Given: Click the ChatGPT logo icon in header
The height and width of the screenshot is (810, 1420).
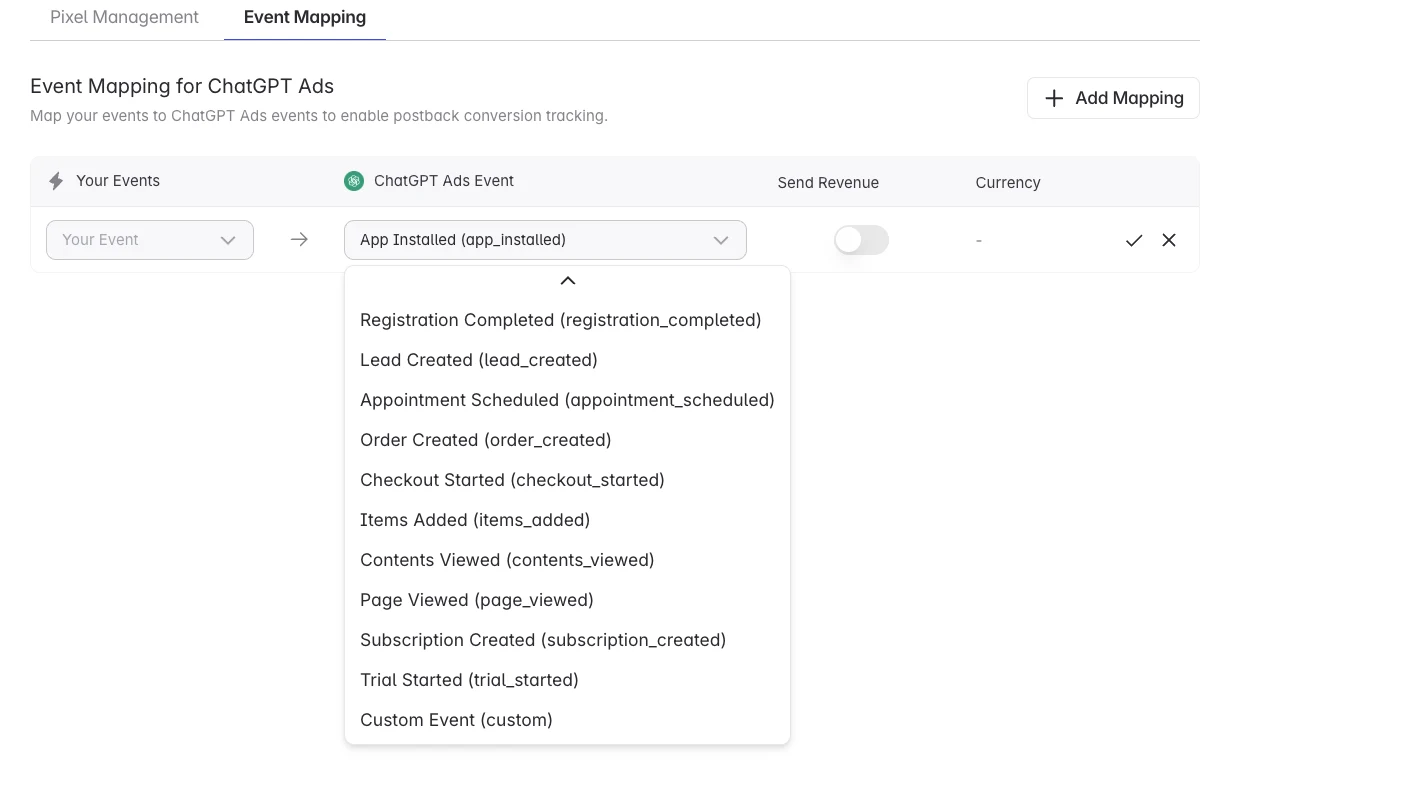Looking at the screenshot, I should coord(354,181).
